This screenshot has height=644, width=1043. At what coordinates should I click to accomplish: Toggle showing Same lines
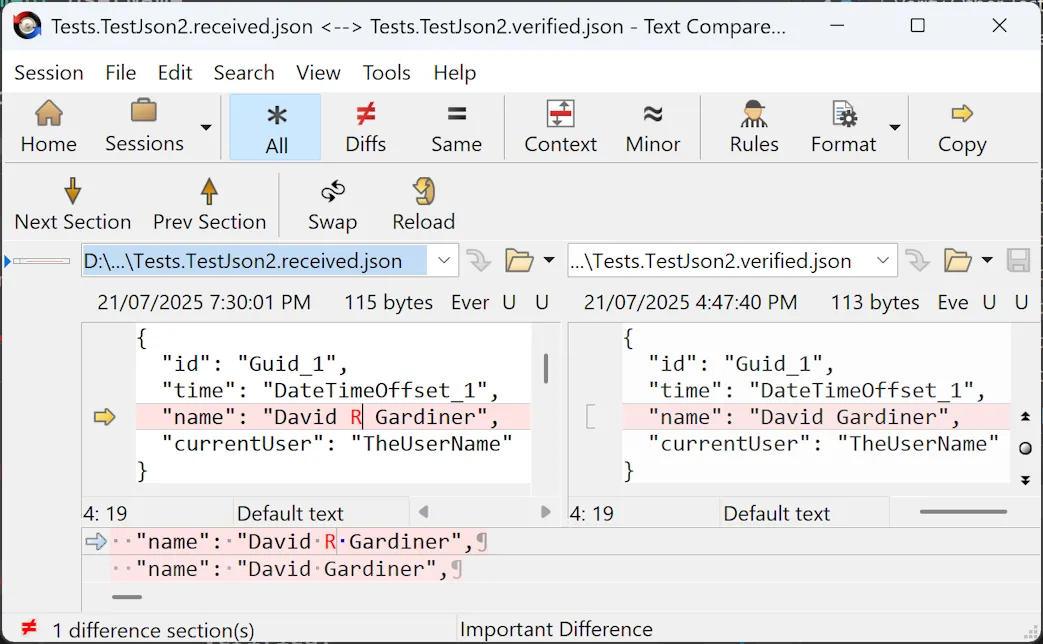(x=456, y=126)
